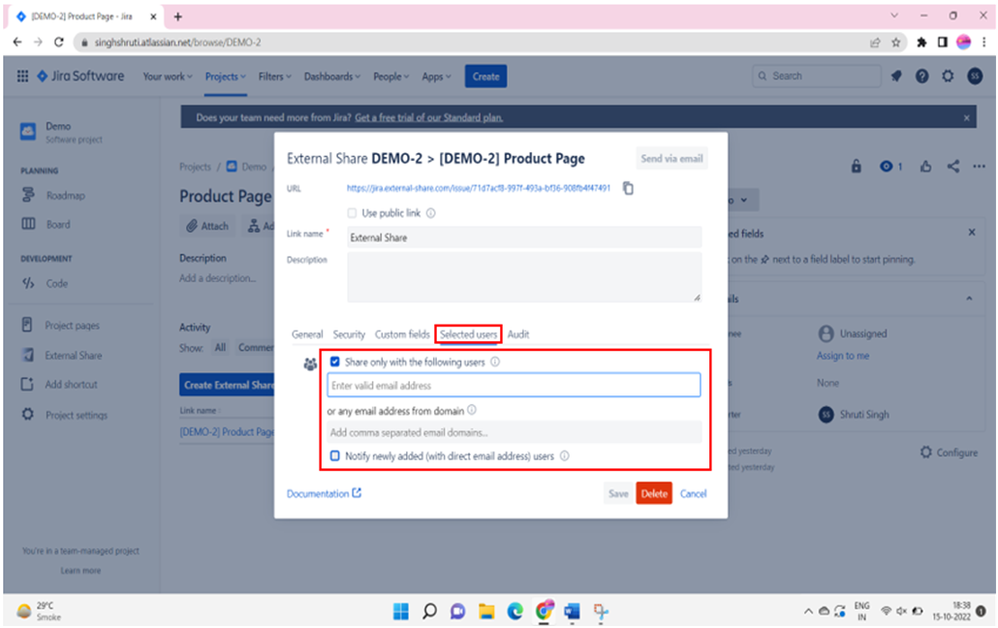
Task: Expand the Dashboards menu
Action: 332,77
